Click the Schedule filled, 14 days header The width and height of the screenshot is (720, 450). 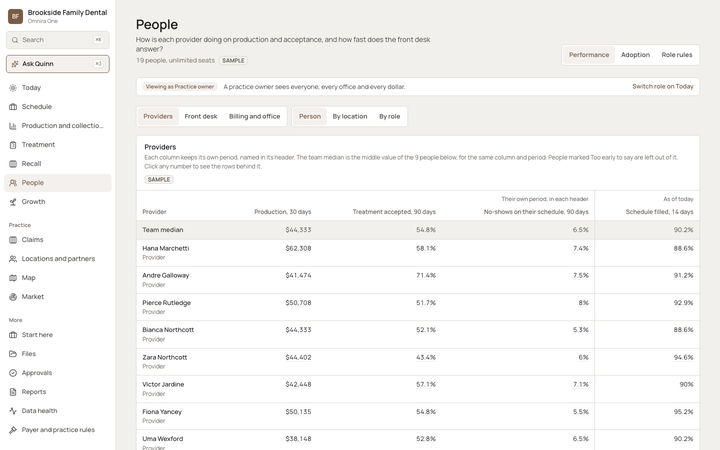coord(659,212)
